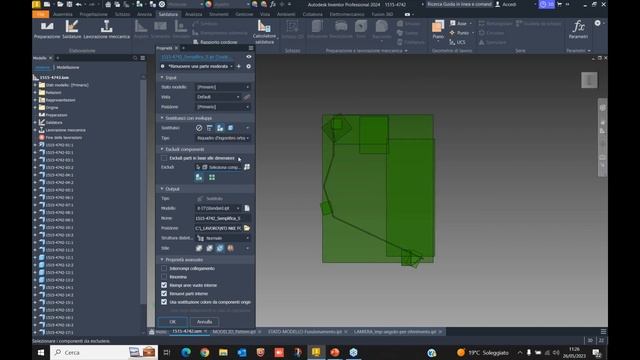Open the Gestione ribbon tab
640x360 pixels.
[x=244, y=14]
